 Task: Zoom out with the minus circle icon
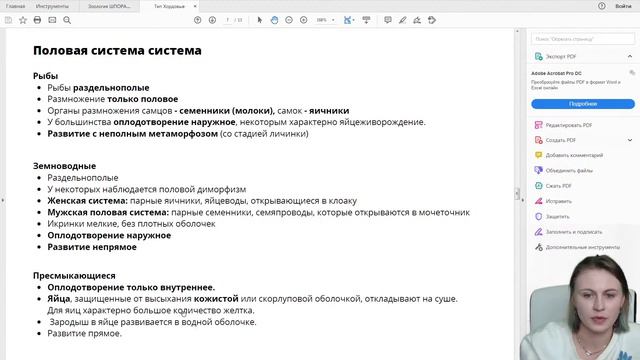[289, 20]
